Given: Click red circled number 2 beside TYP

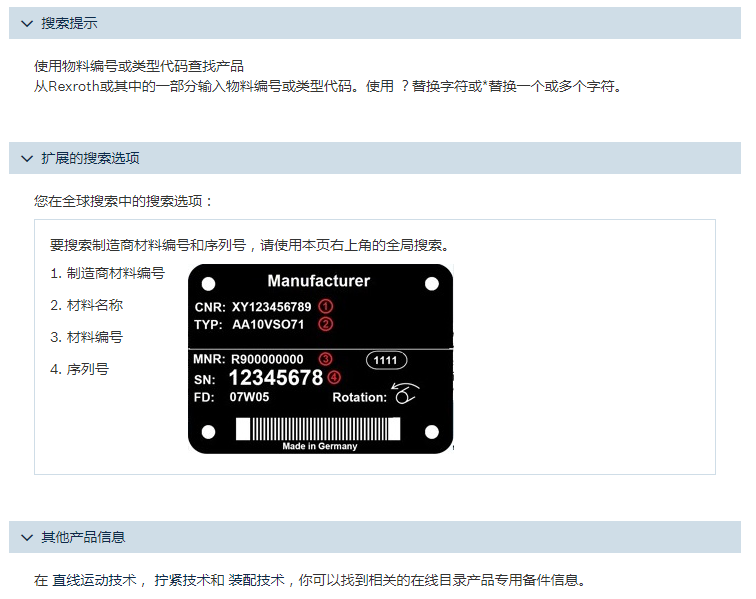Looking at the screenshot, I should tap(325, 324).
